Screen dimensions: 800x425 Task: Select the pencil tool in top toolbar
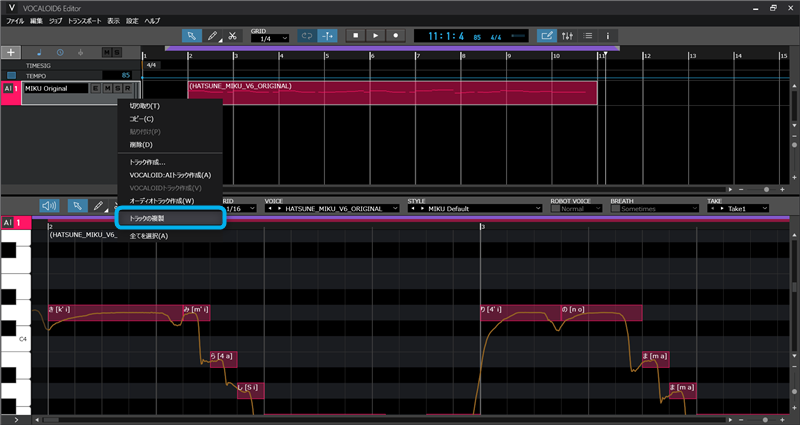[212, 36]
